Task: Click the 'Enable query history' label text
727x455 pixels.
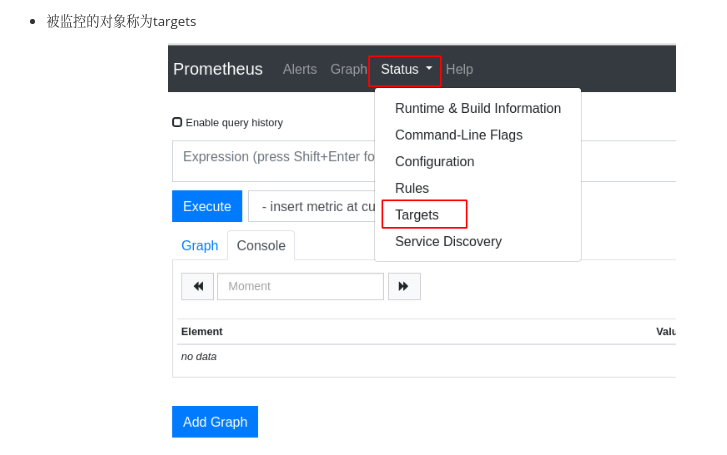Action: click(x=234, y=122)
